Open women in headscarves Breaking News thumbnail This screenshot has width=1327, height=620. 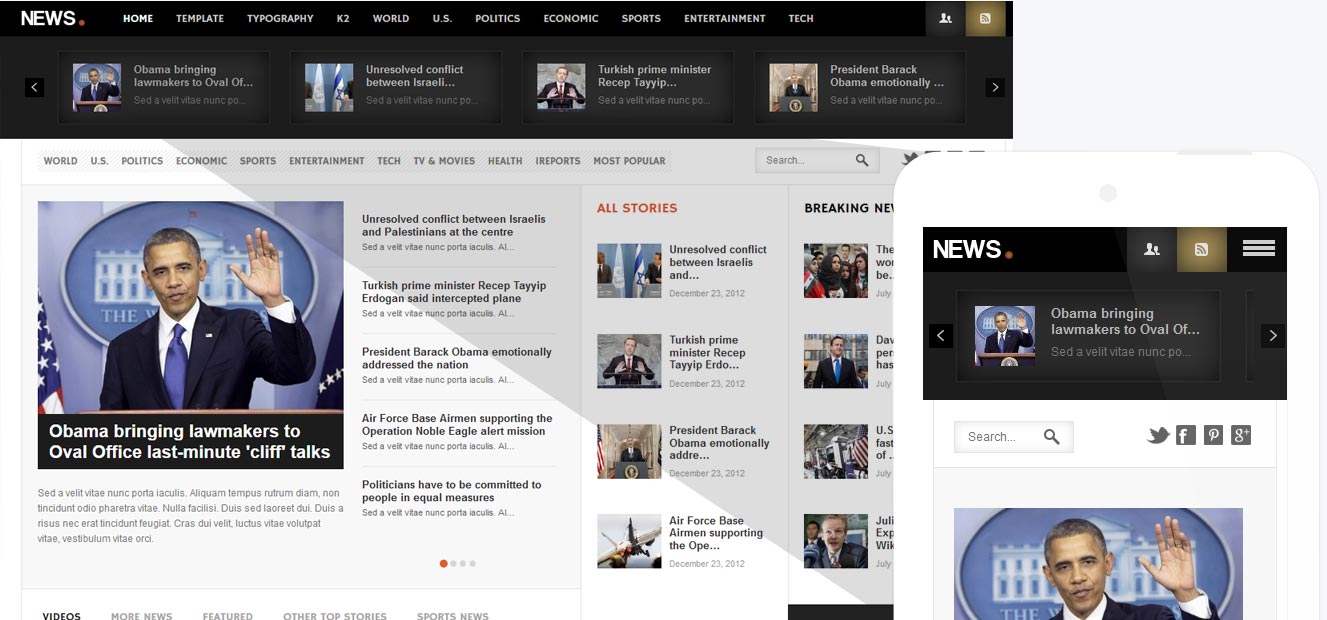[835, 270]
